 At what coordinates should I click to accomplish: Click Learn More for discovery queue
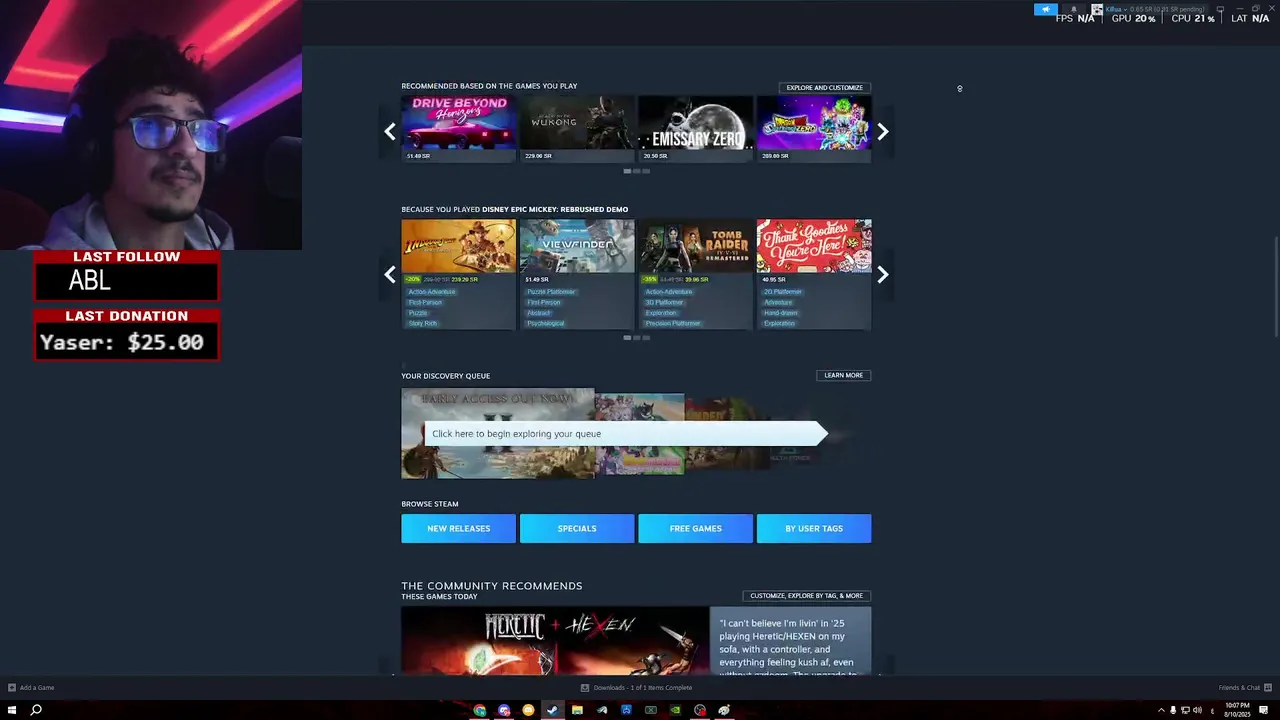click(843, 375)
